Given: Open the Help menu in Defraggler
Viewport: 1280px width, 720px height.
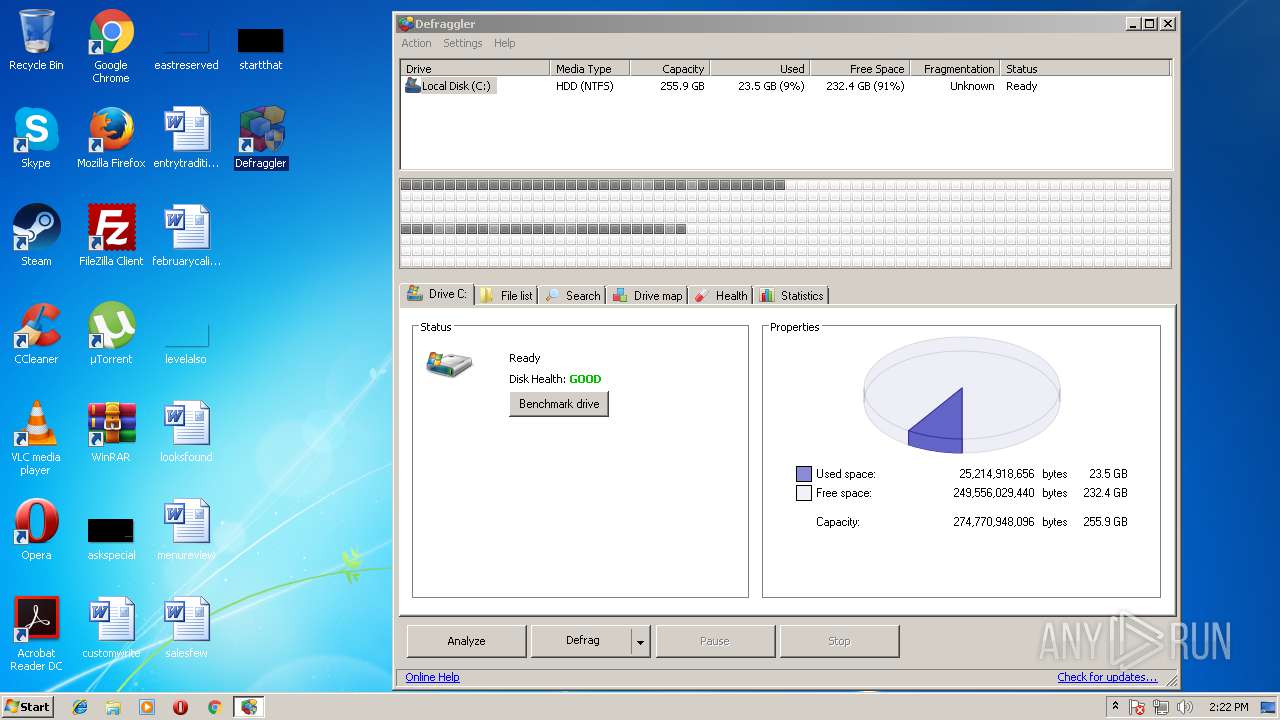Looking at the screenshot, I should [x=505, y=43].
